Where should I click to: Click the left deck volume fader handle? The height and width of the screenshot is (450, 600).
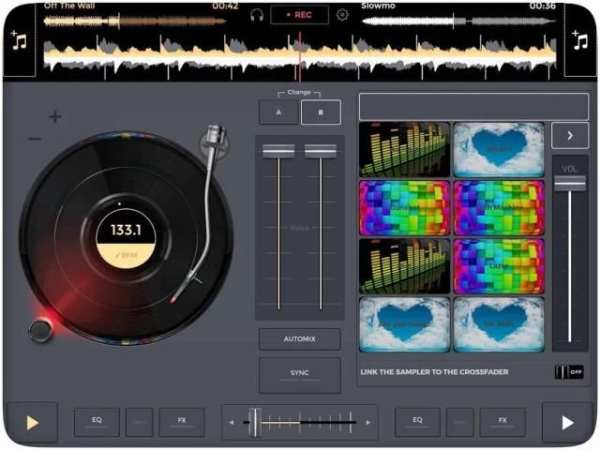[x=279, y=151]
